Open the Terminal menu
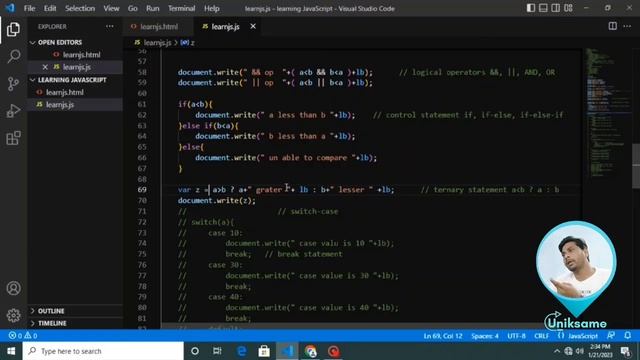 point(181,8)
